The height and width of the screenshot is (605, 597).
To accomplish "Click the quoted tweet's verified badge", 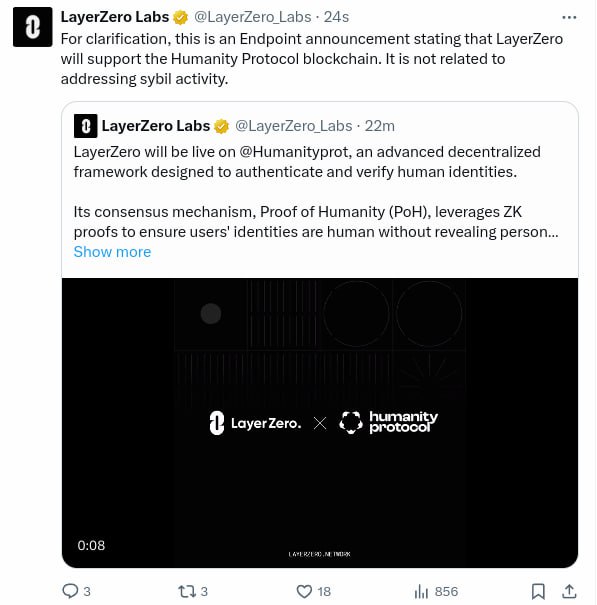I will 222,126.
